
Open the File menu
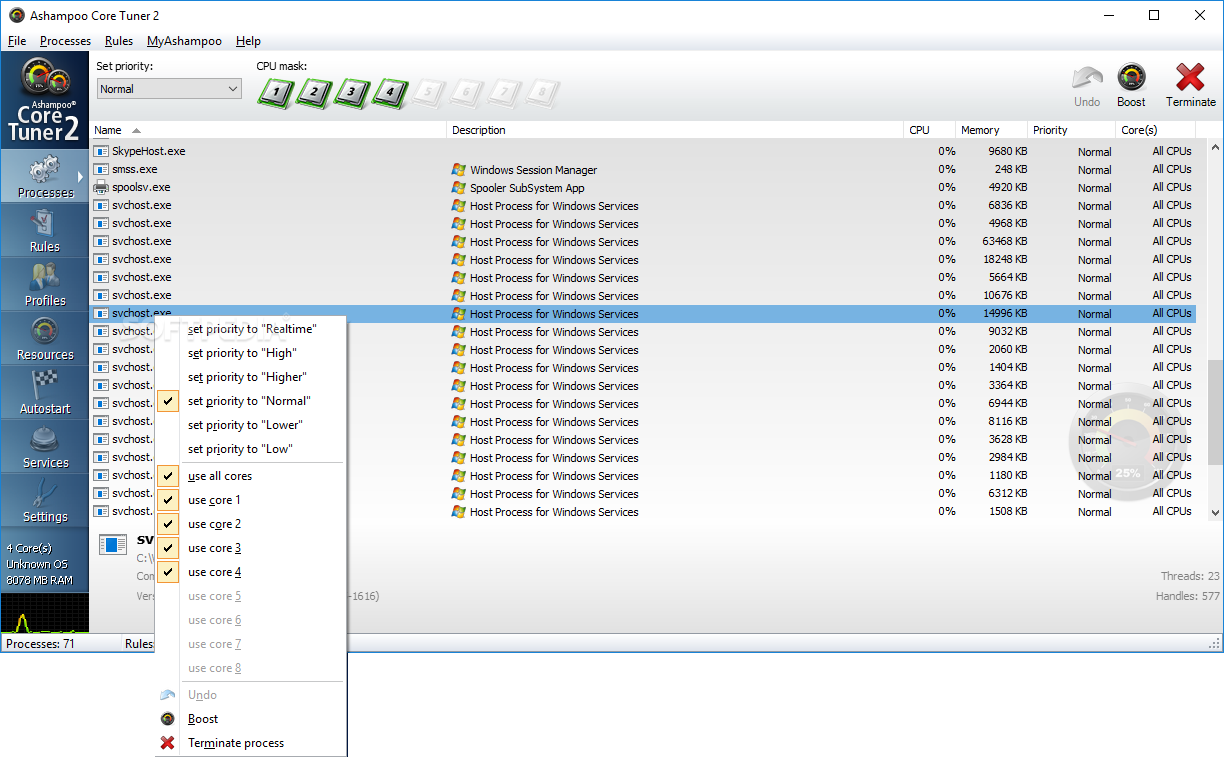(x=17, y=41)
